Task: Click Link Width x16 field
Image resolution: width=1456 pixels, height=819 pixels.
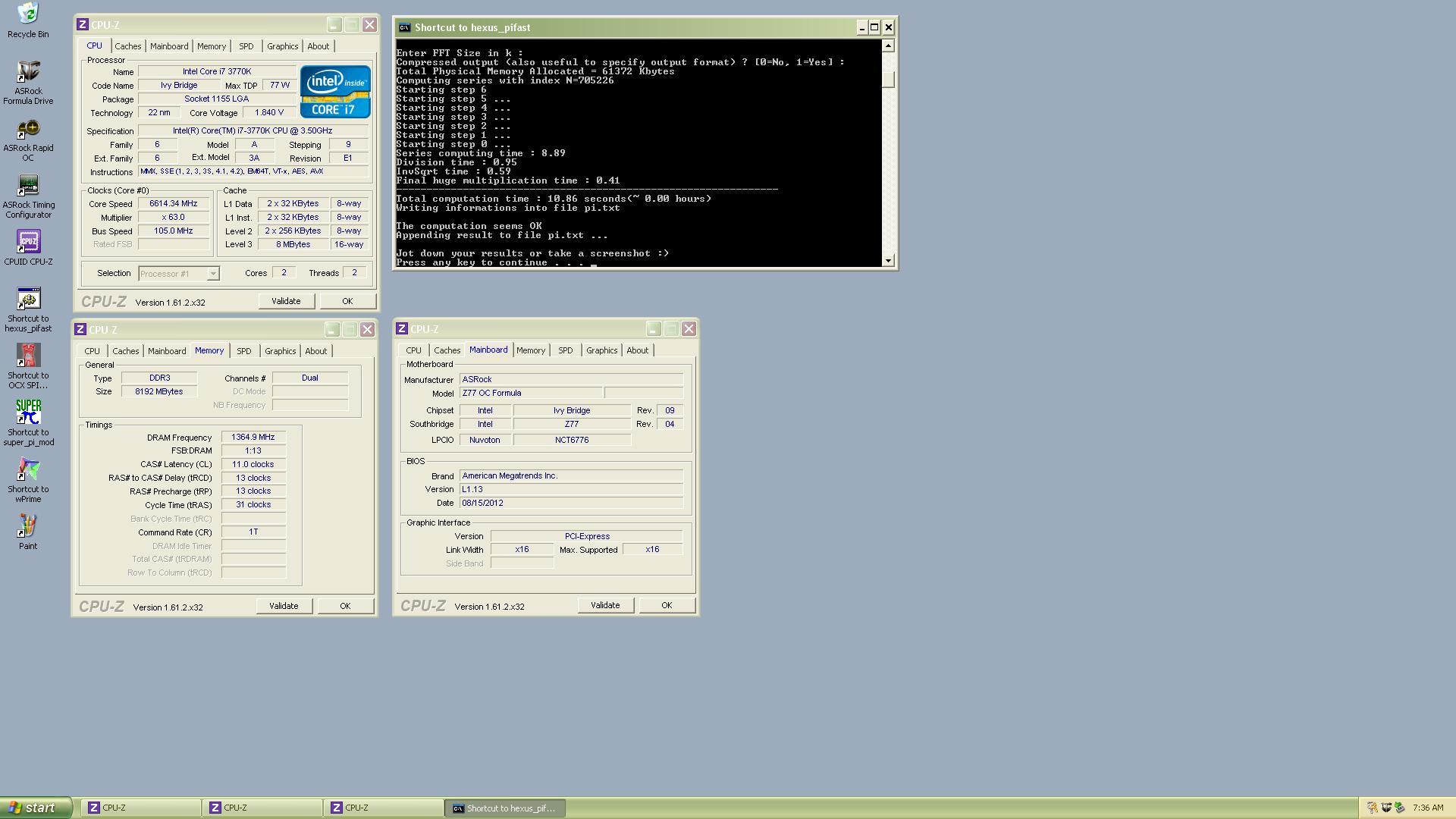Action: point(522,550)
